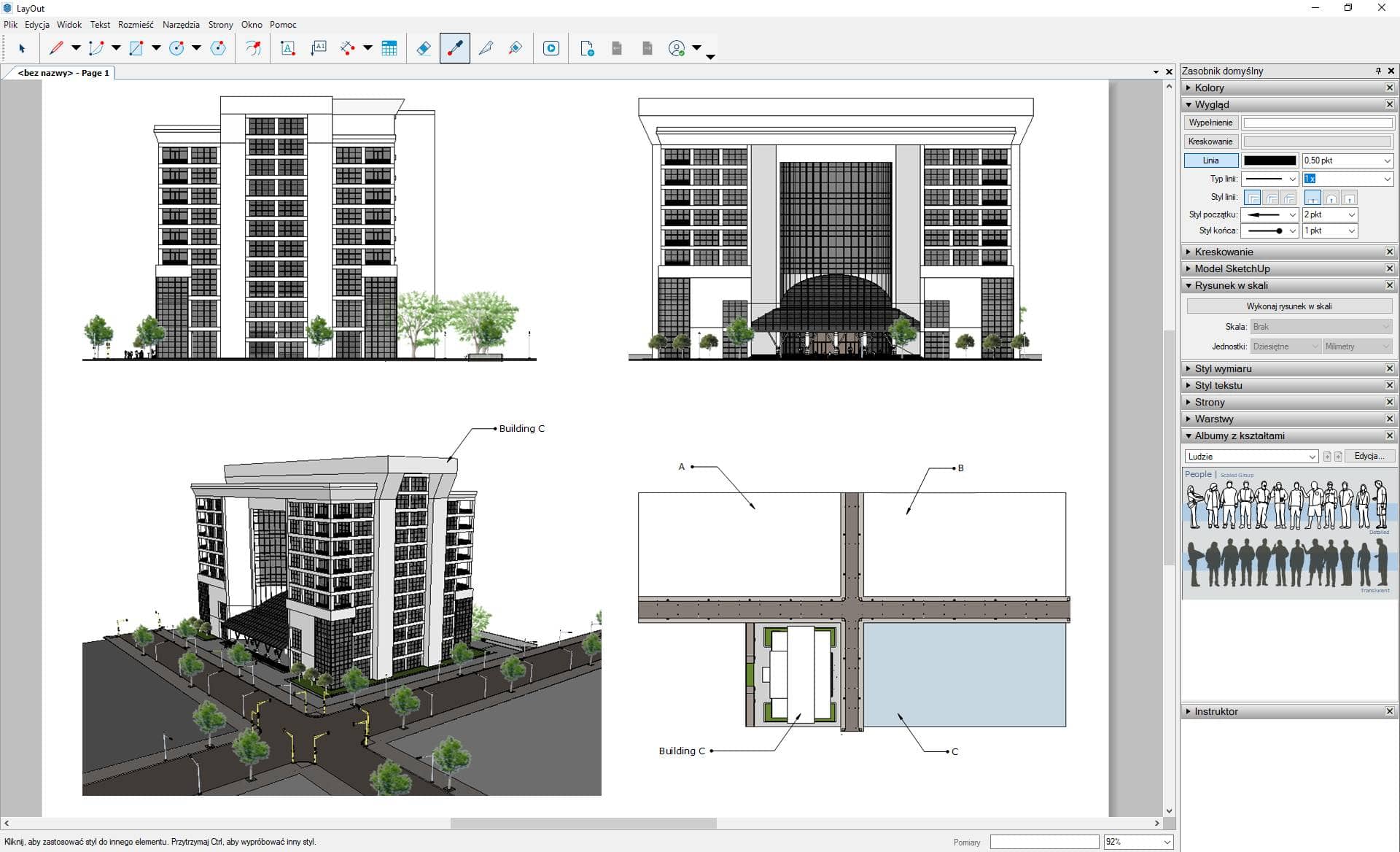Select the Rectangle tool
The image size is (1400, 852).
136,48
